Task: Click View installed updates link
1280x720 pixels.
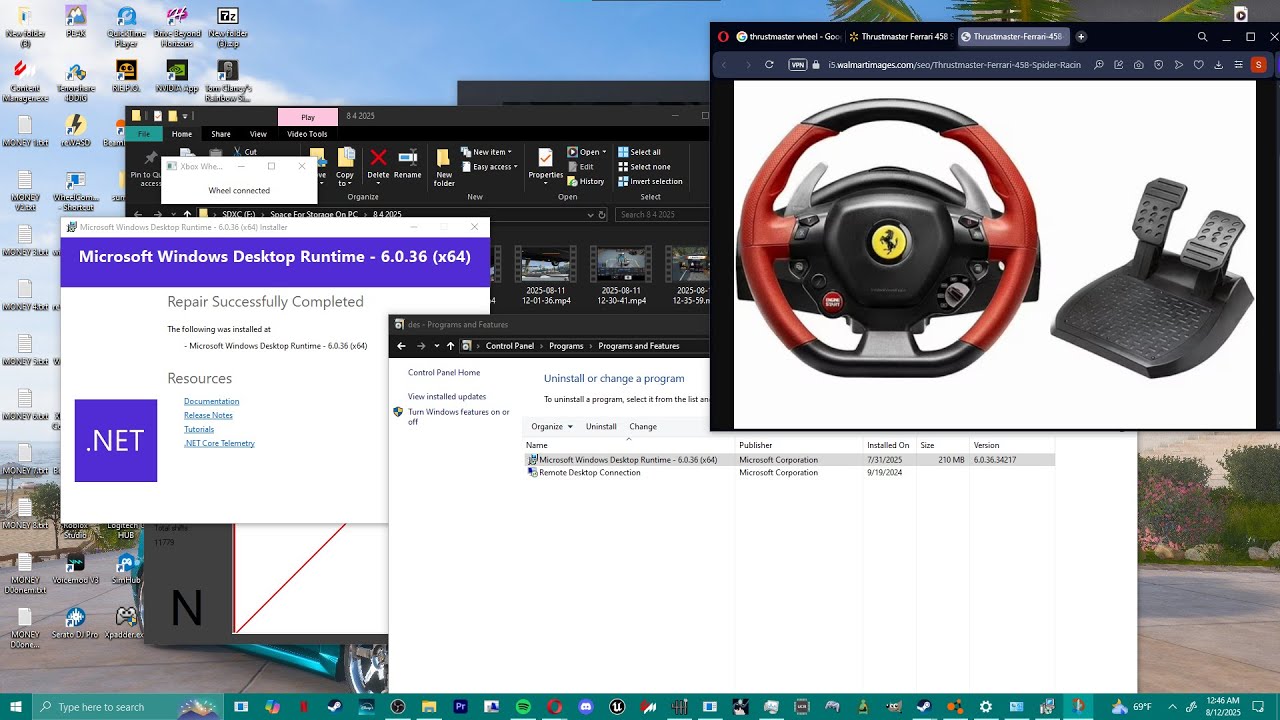Action: pos(447,396)
